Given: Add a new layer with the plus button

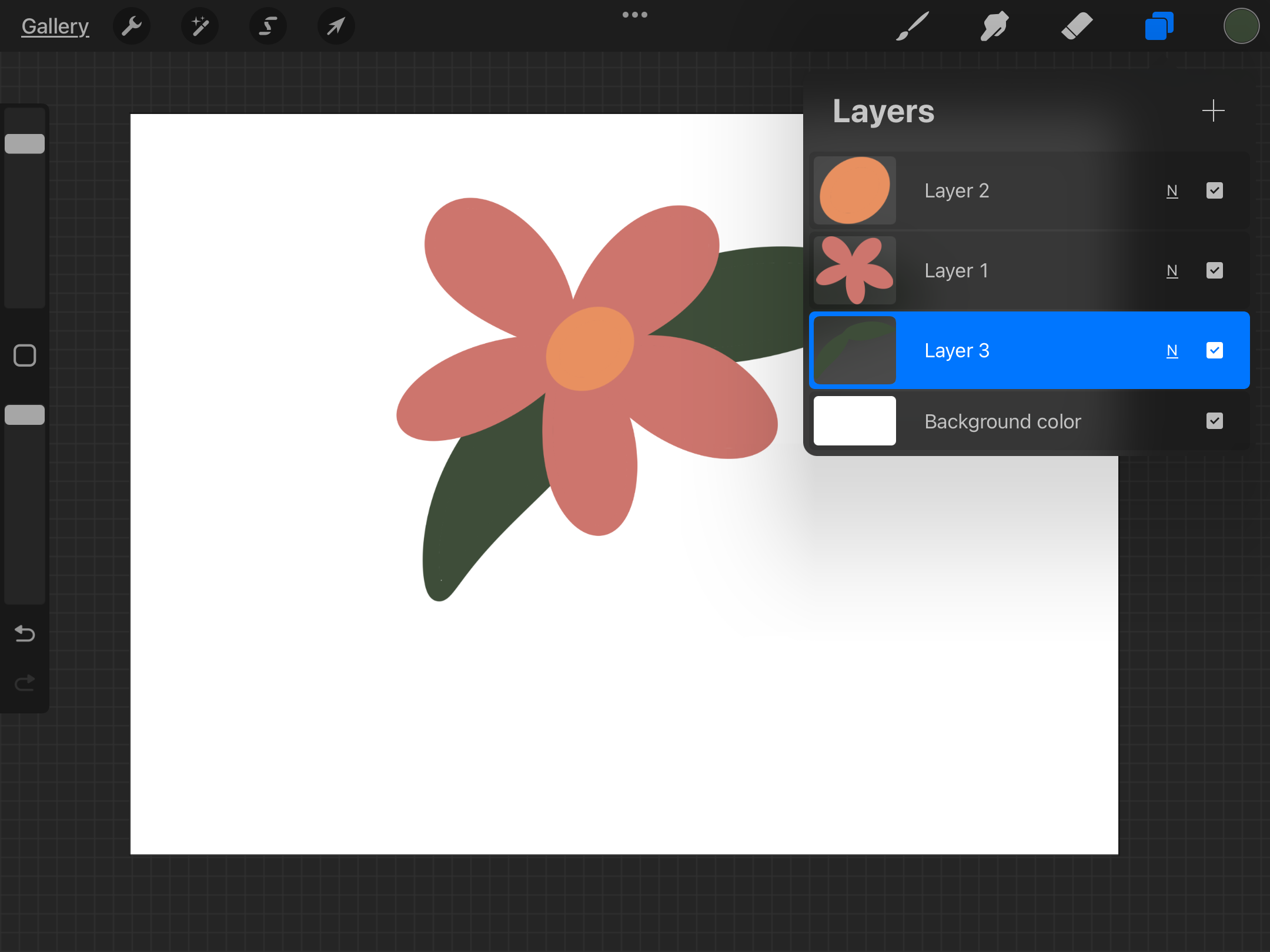Looking at the screenshot, I should [1214, 110].
